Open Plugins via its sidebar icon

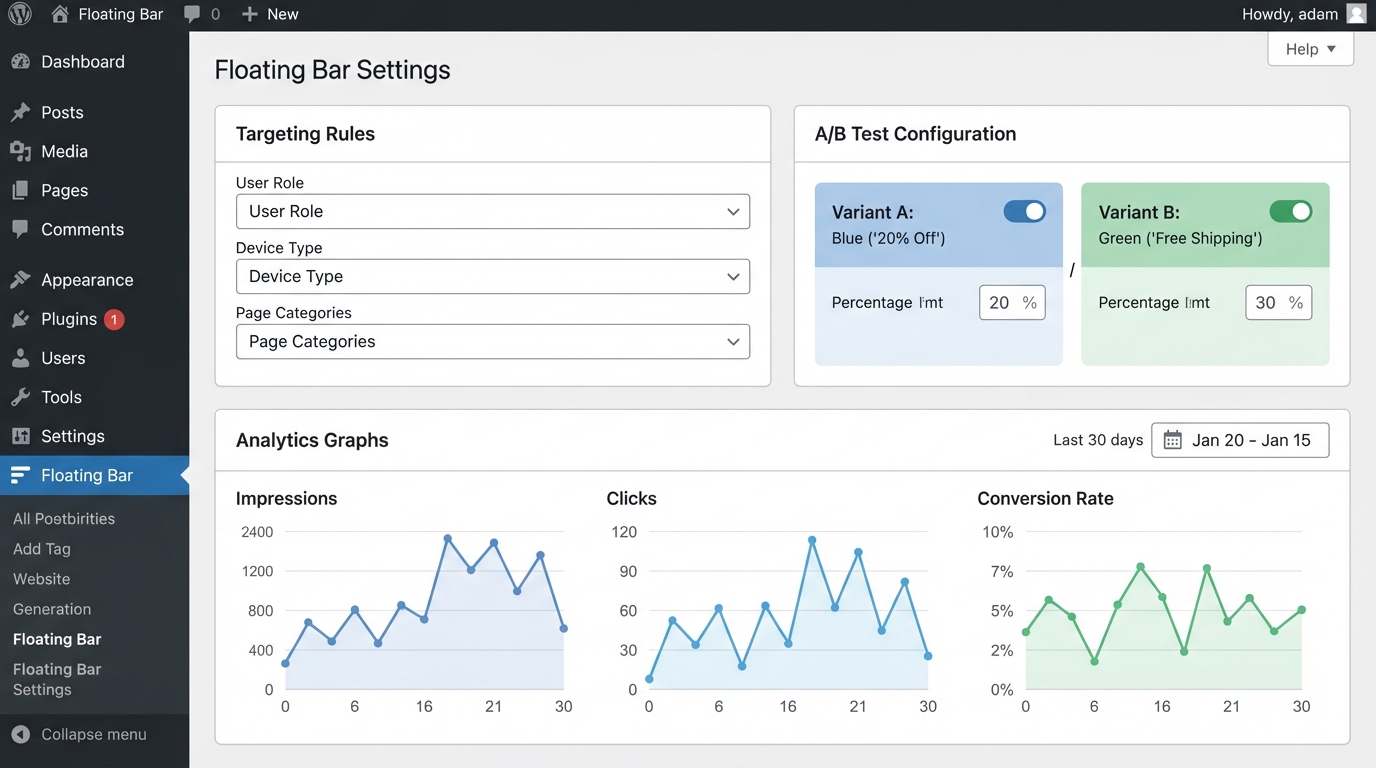click(22, 318)
